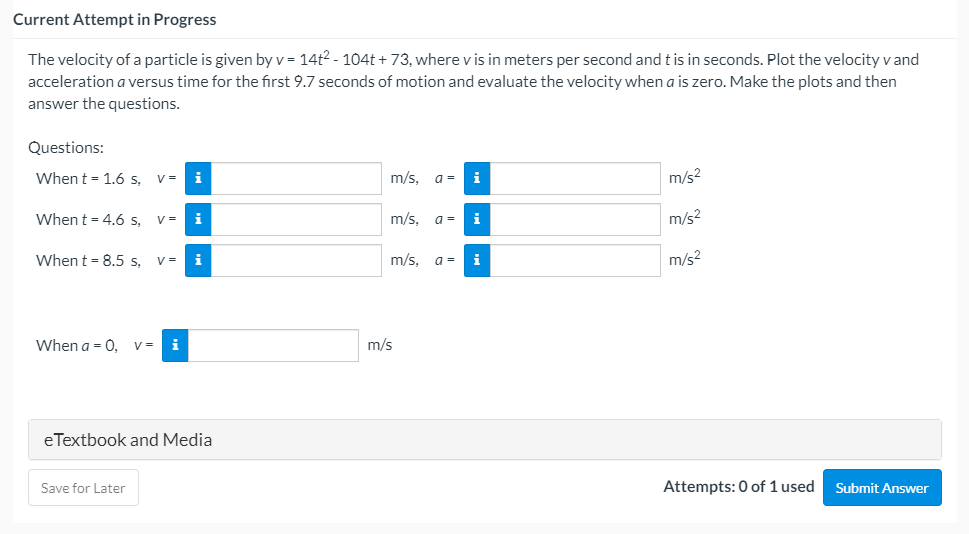Focus velocity input field for t = 4.6 s

coord(296,219)
